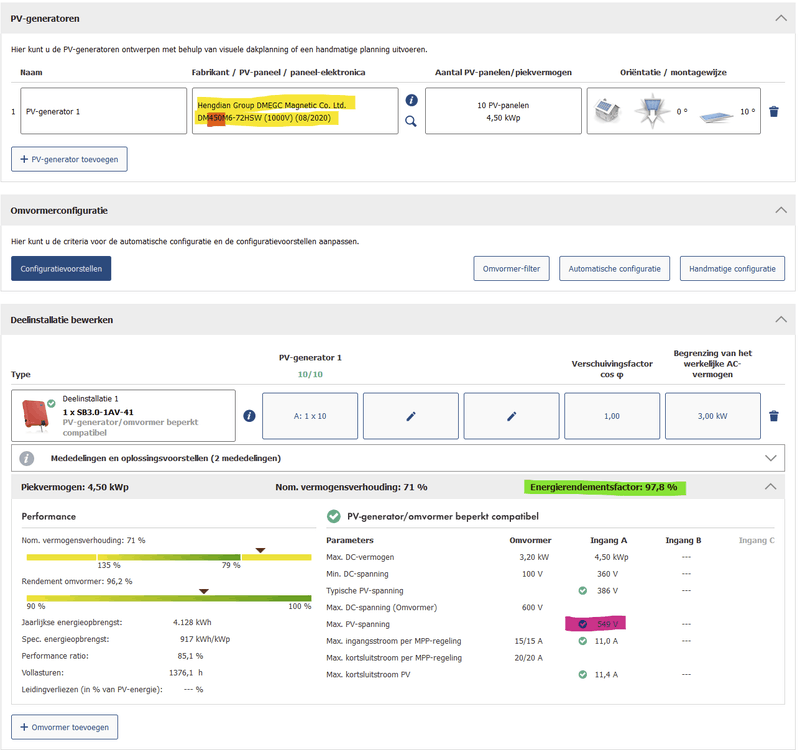Add a new PV-generator

pos(69,158)
